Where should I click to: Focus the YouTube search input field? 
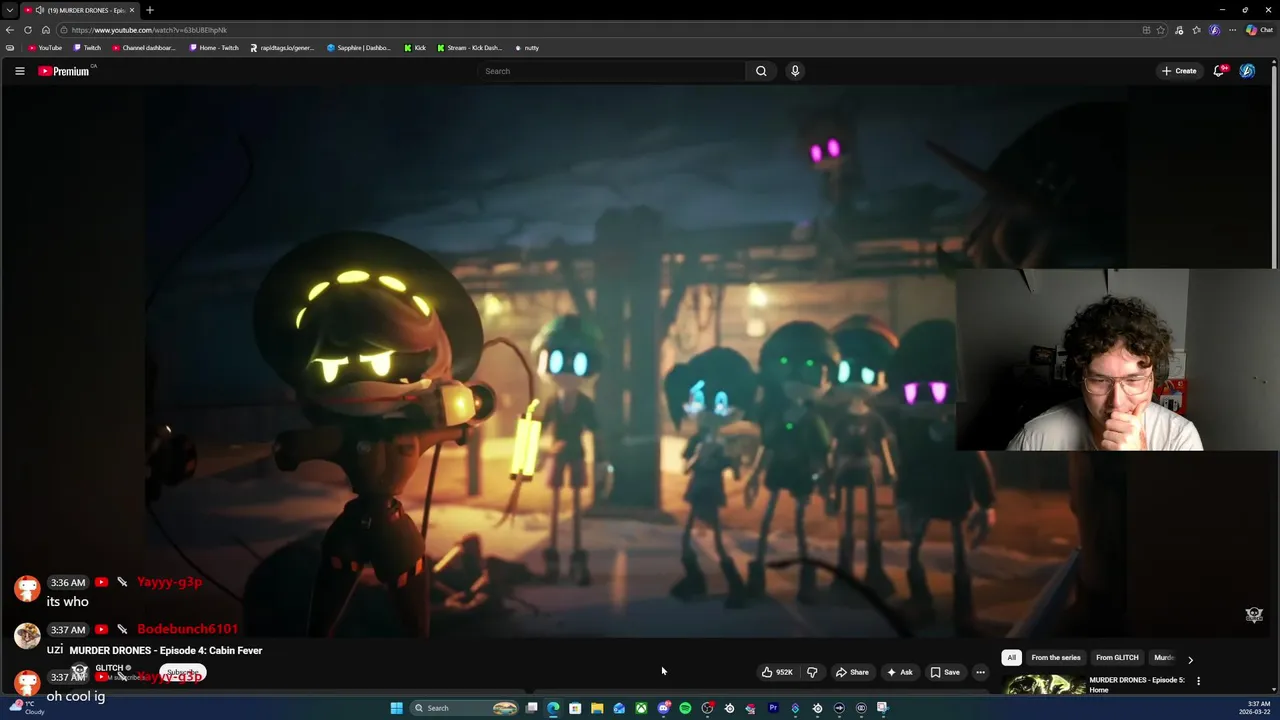612,71
